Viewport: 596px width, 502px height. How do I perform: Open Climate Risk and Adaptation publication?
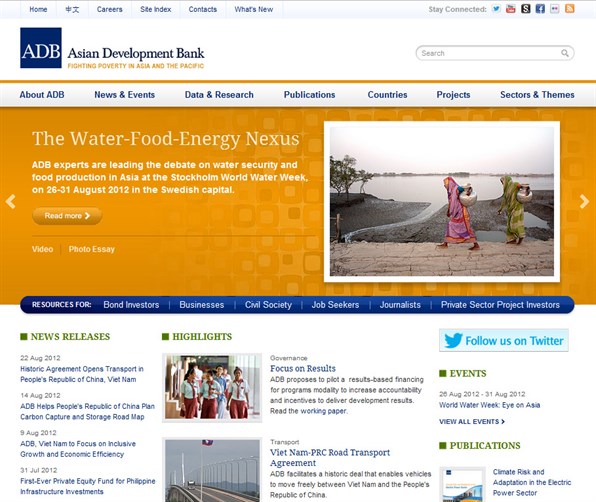532,482
